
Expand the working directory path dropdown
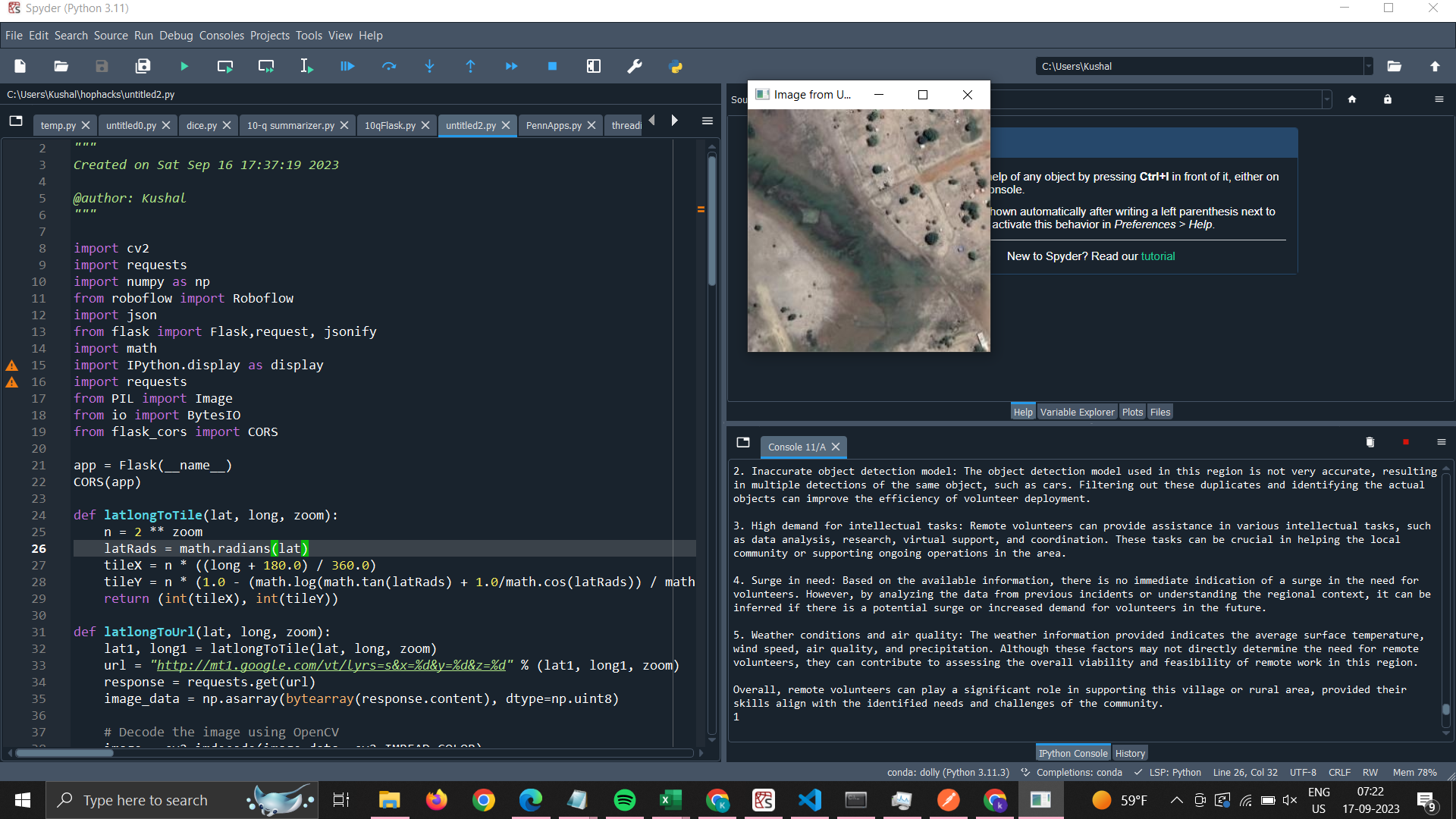(1368, 67)
